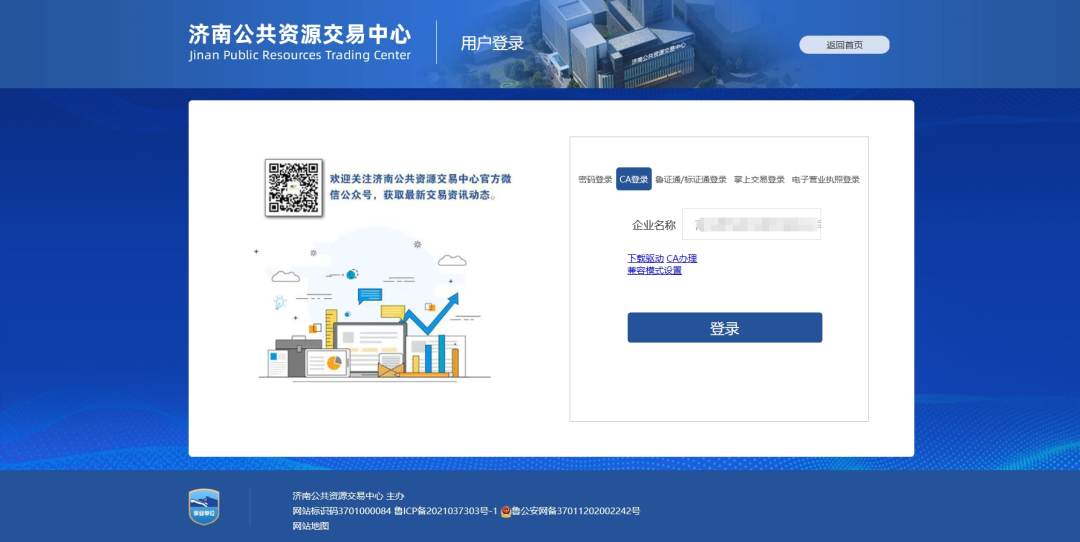Image resolution: width=1080 pixels, height=542 pixels.
Task: Click the 用户登录 header title
Action: 492,43
